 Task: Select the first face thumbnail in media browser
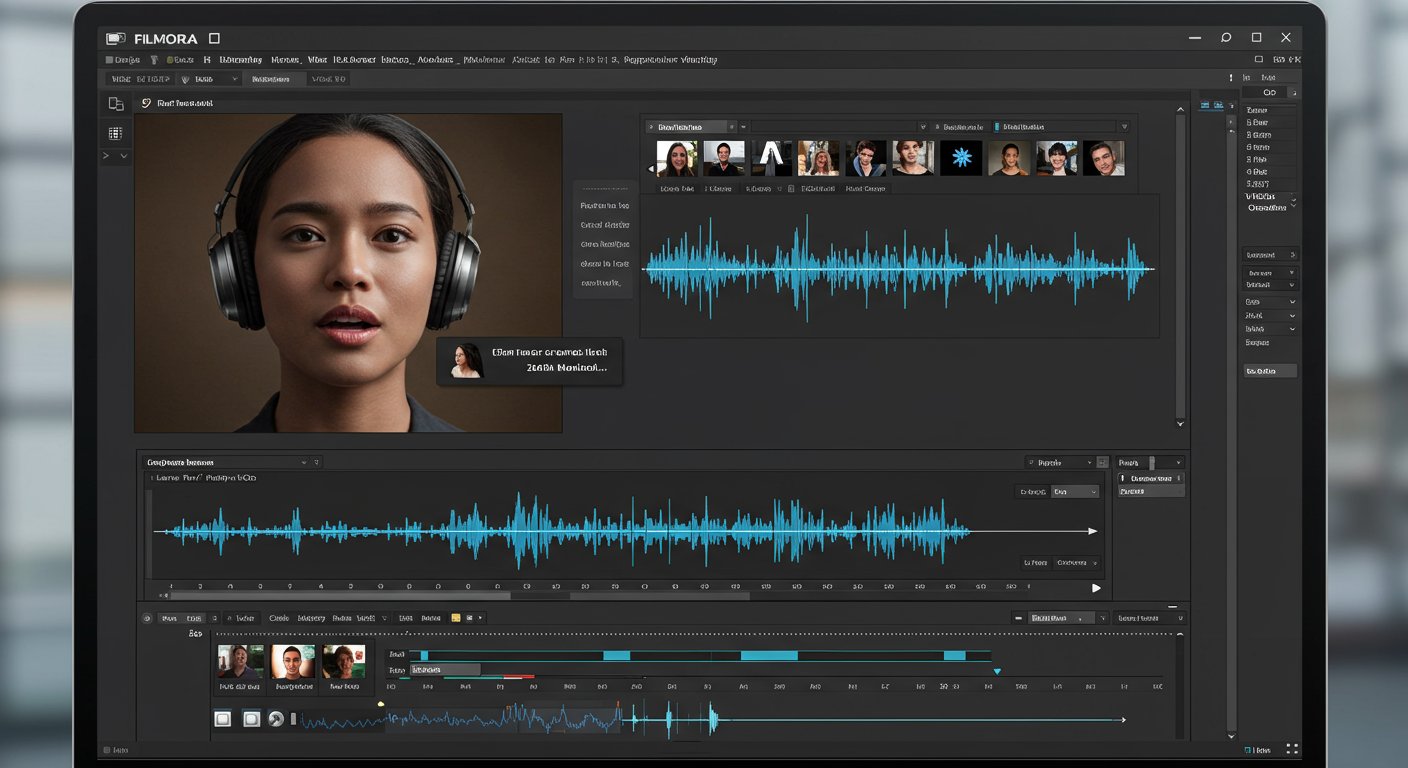click(x=677, y=158)
